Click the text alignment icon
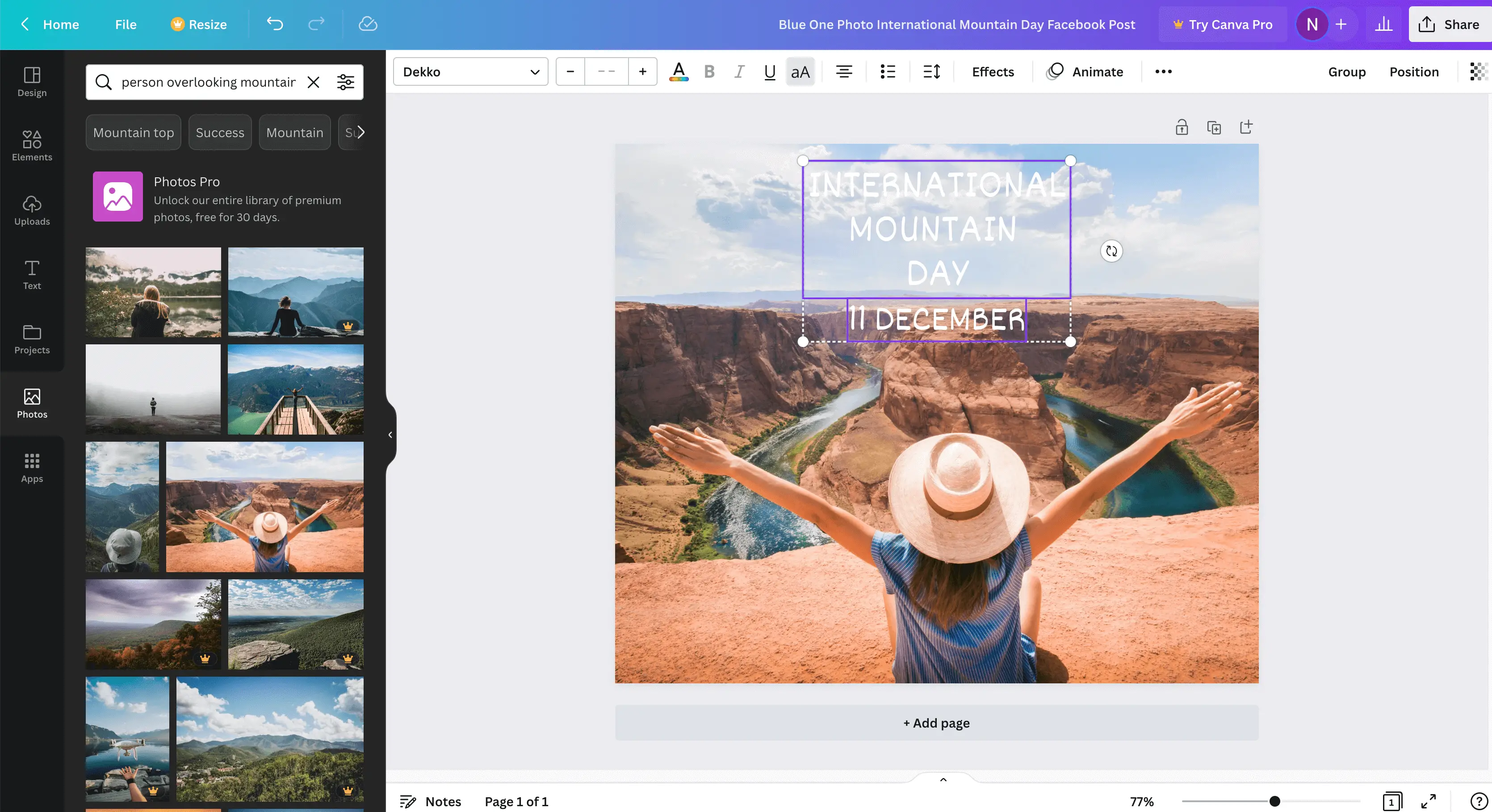Viewport: 1492px width, 812px height. click(843, 71)
